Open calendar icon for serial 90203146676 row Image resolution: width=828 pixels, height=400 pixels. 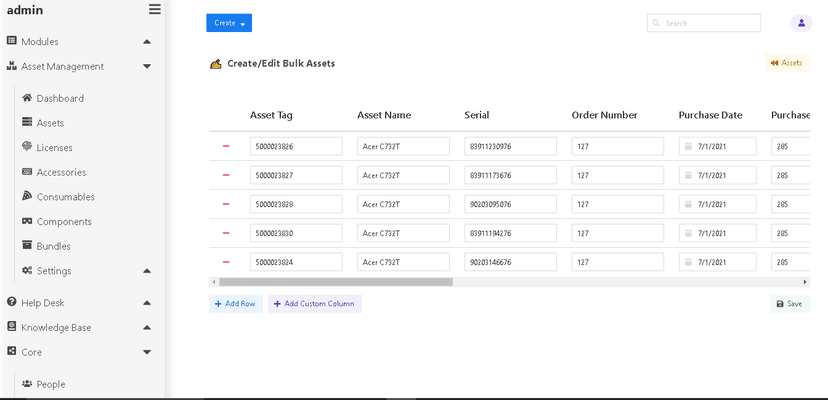pos(688,263)
